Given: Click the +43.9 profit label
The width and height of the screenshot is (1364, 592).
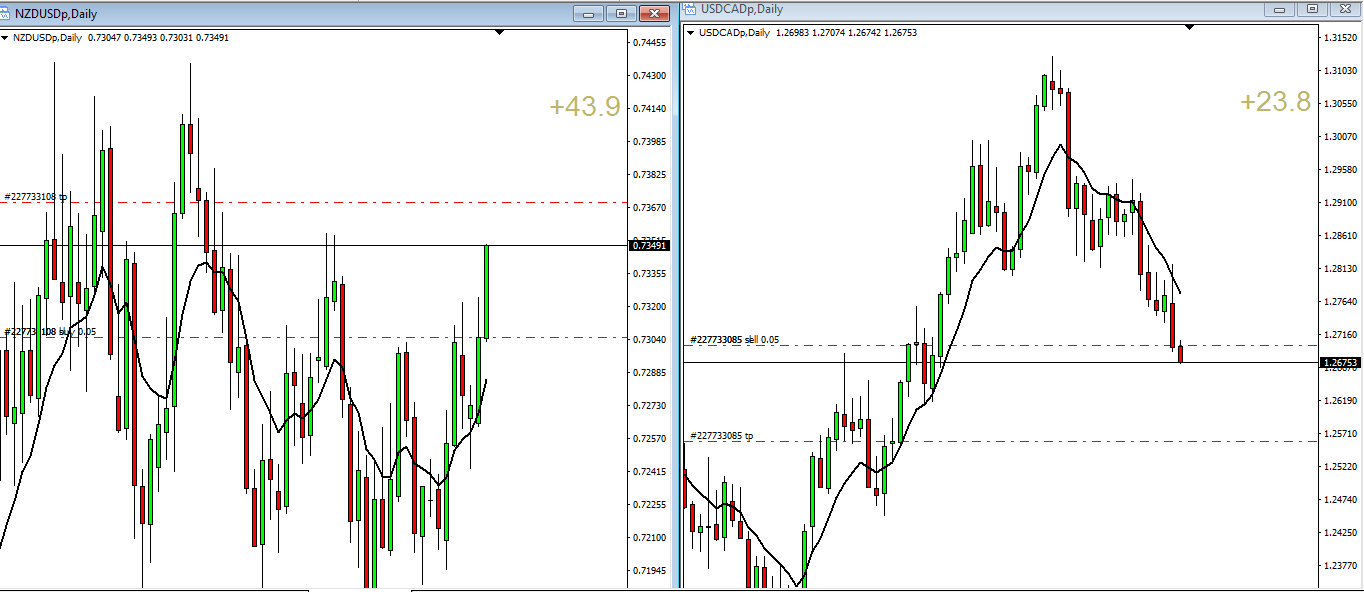Looking at the screenshot, I should [585, 107].
